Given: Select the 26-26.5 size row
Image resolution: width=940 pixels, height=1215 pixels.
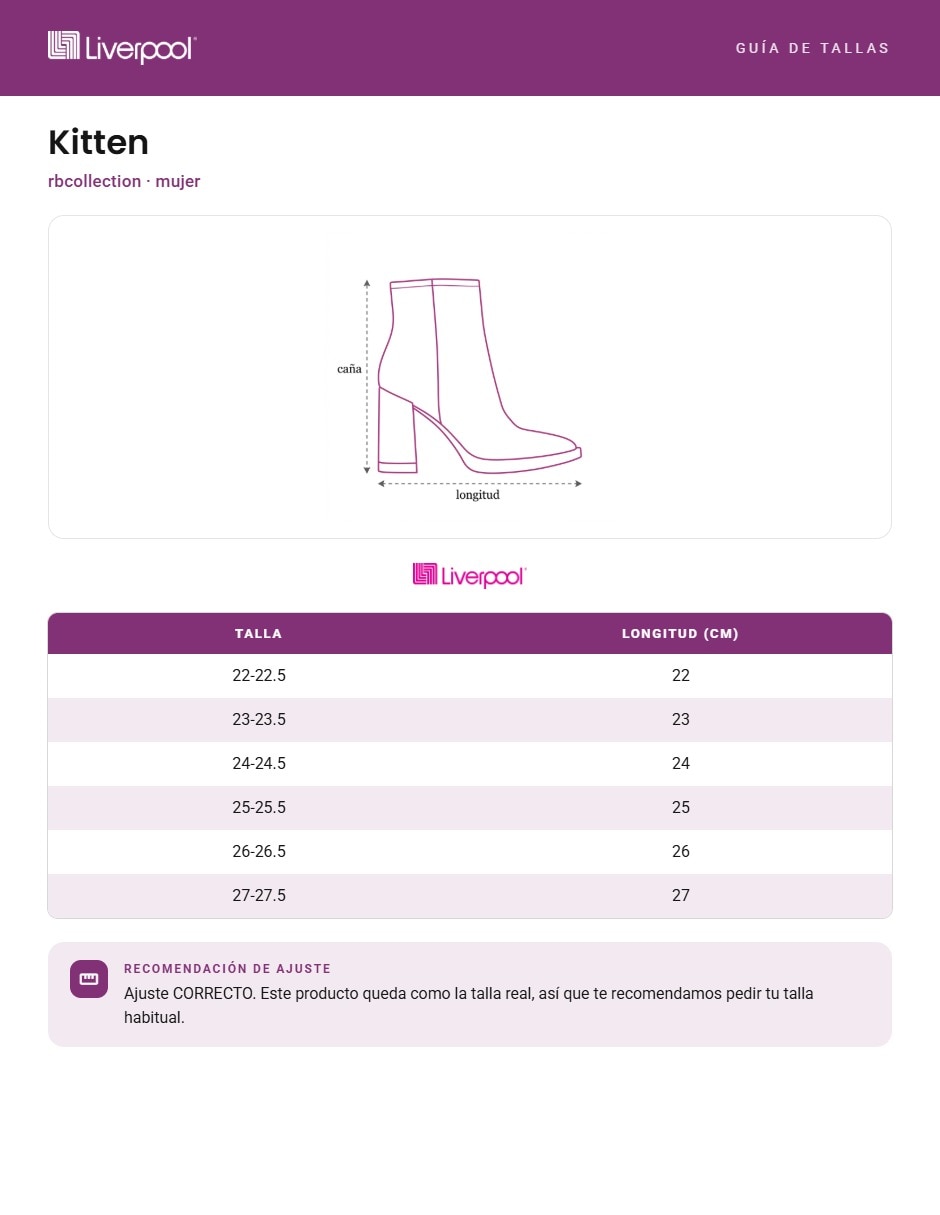Looking at the screenshot, I should (x=470, y=852).
